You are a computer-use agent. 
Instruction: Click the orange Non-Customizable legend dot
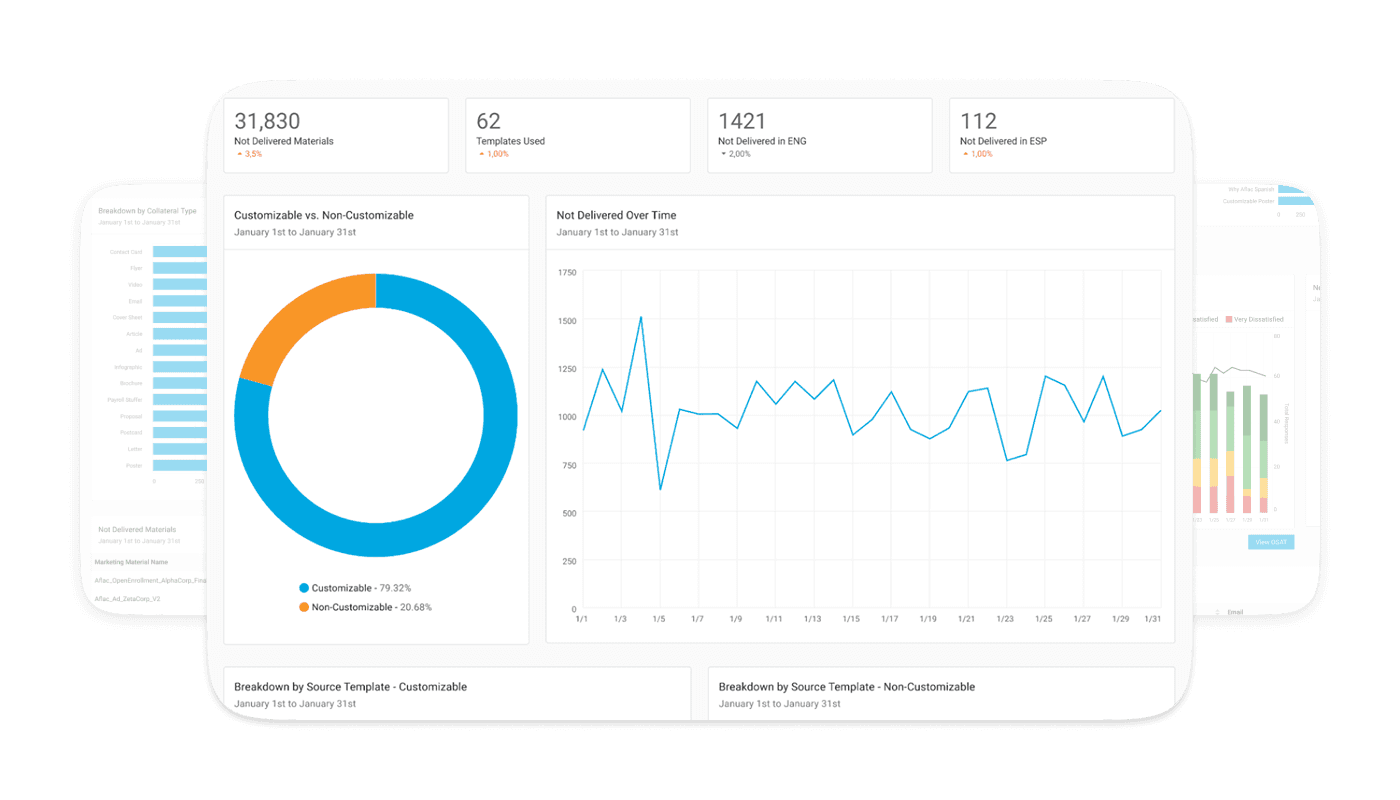304,607
